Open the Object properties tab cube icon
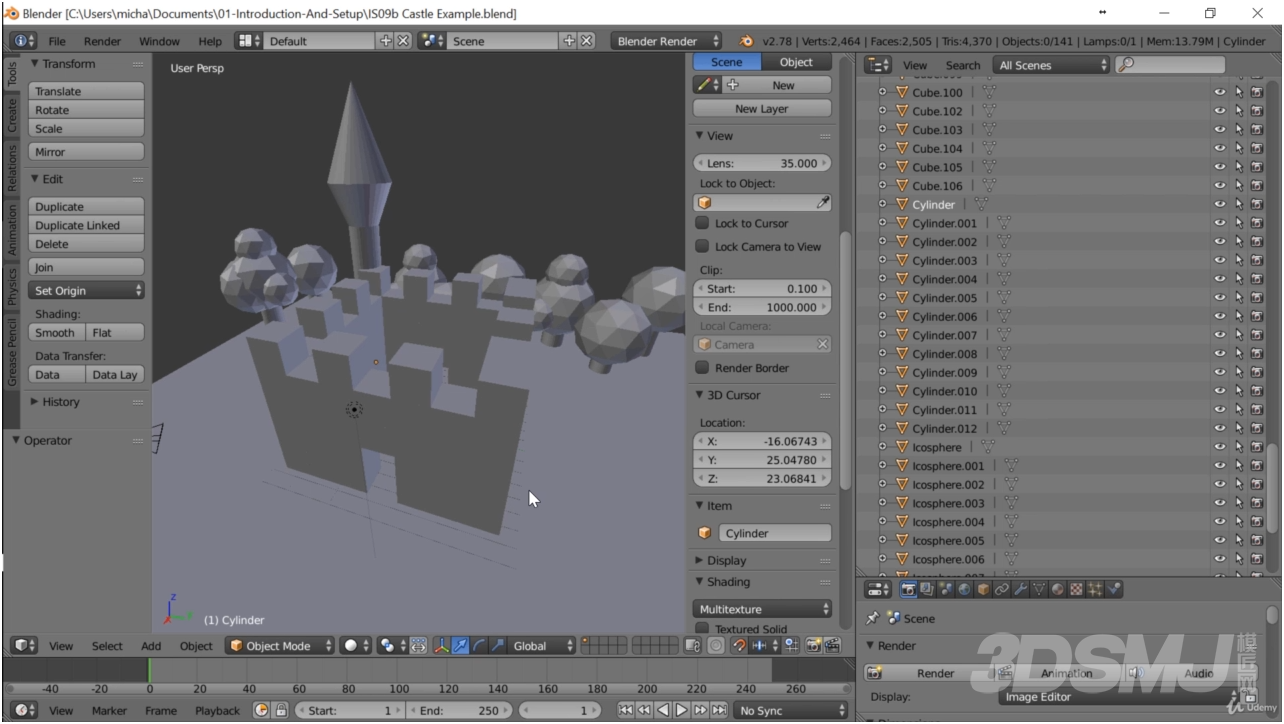The height and width of the screenshot is (724, 1284). pyautogui.click(x=983, y=590)
